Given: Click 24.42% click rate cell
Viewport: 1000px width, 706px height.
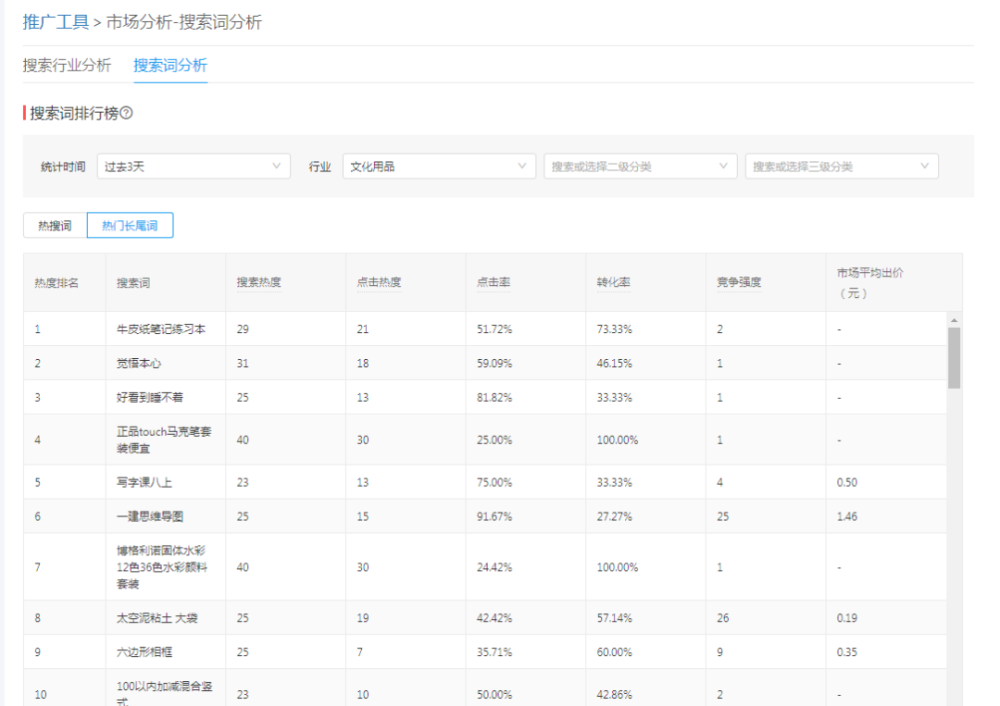Looking at the screenshot, I should coord(494,567).
